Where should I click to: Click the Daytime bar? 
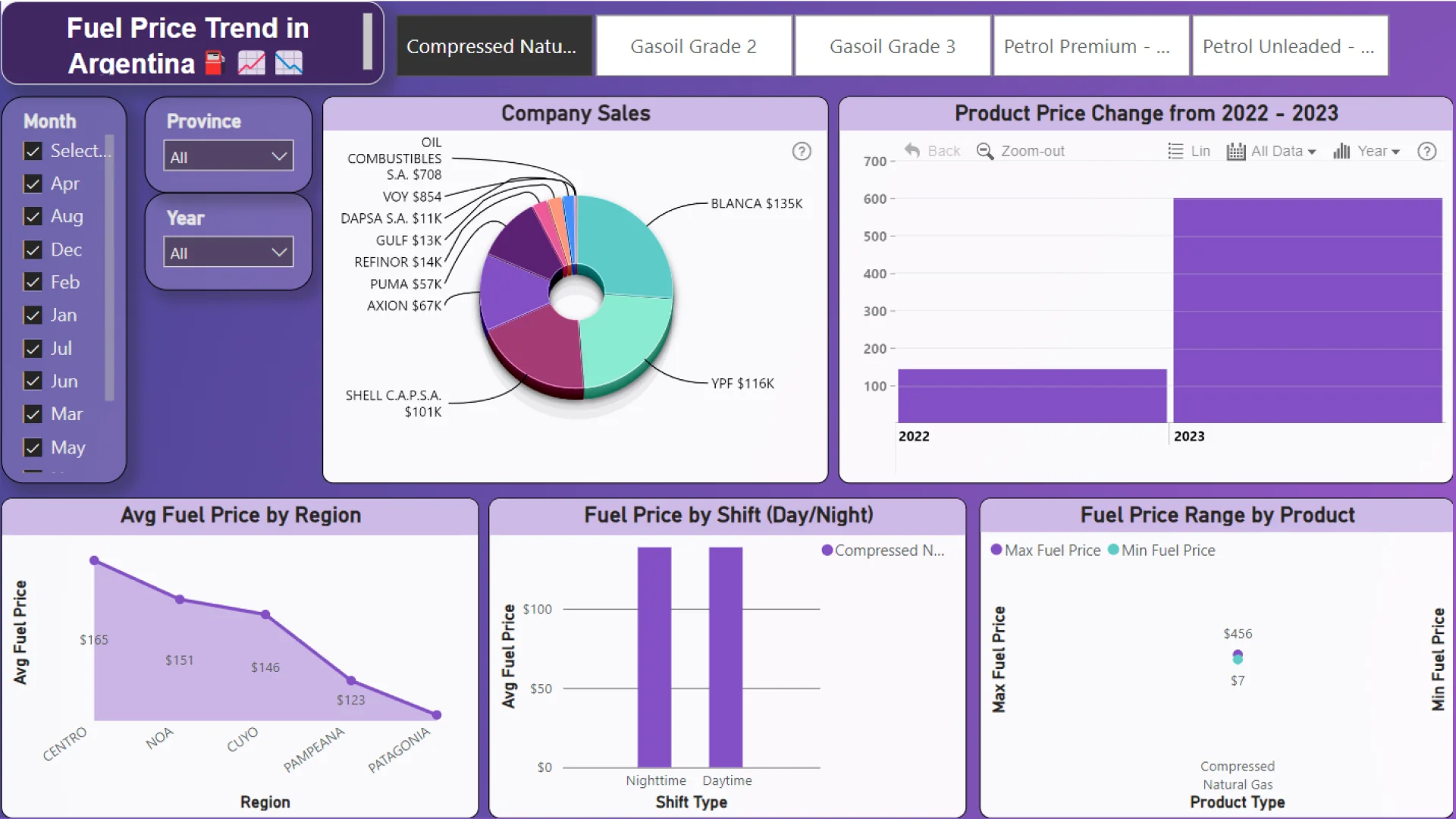pyautogui.click(x=726, y=657)
